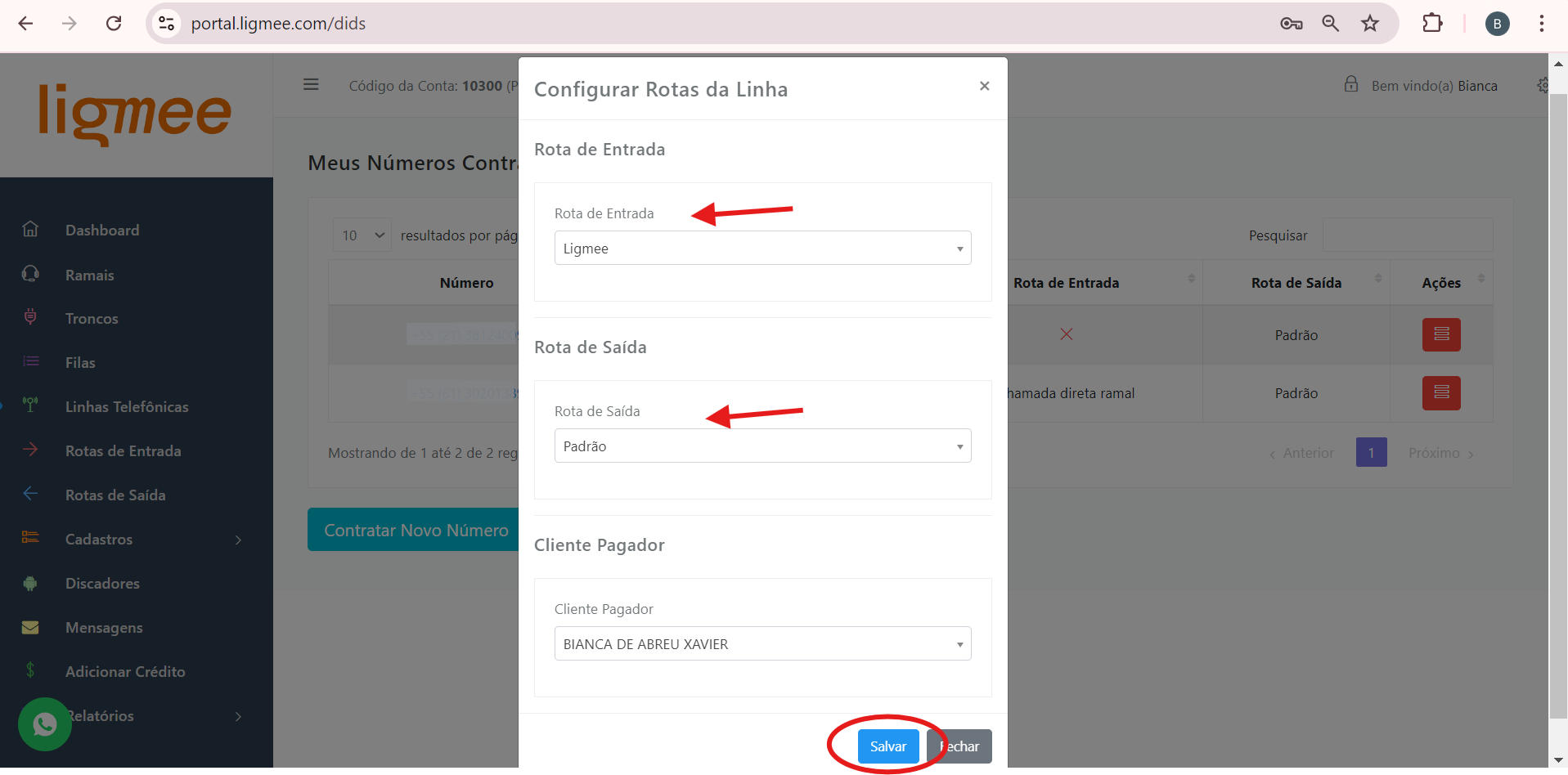Close the Configurar Rotas dialog with X
Viewport: 1568px width, 775px height.
coord(984,86)
